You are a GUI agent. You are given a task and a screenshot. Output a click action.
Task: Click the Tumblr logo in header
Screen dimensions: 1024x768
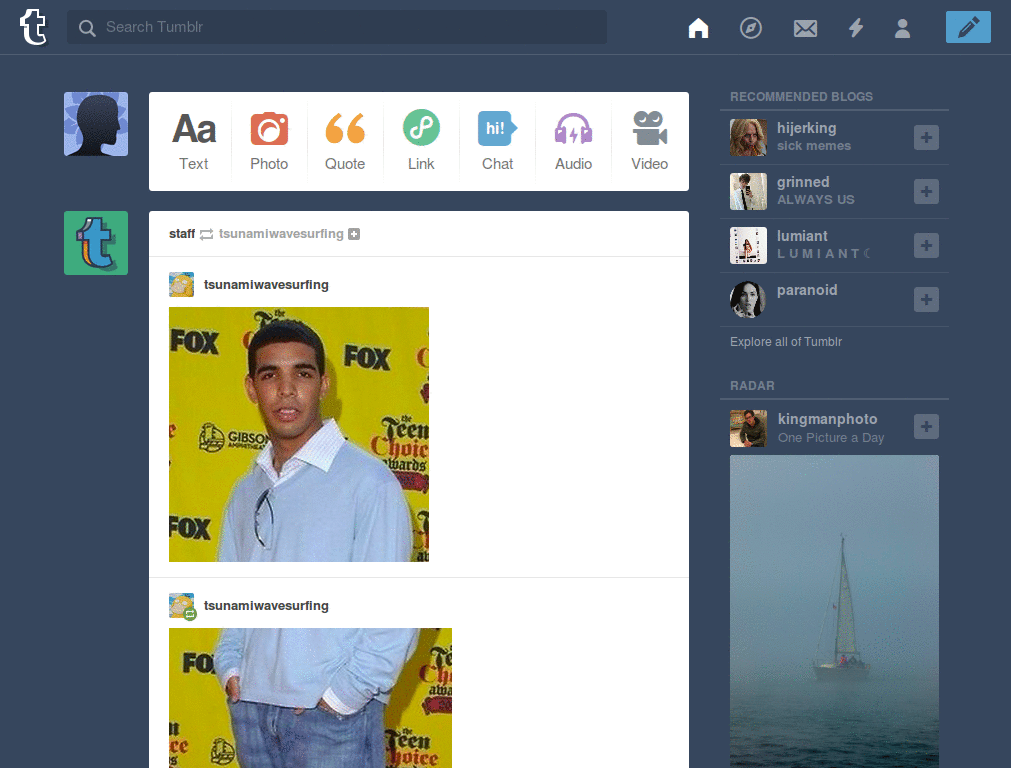coord(33,27)
